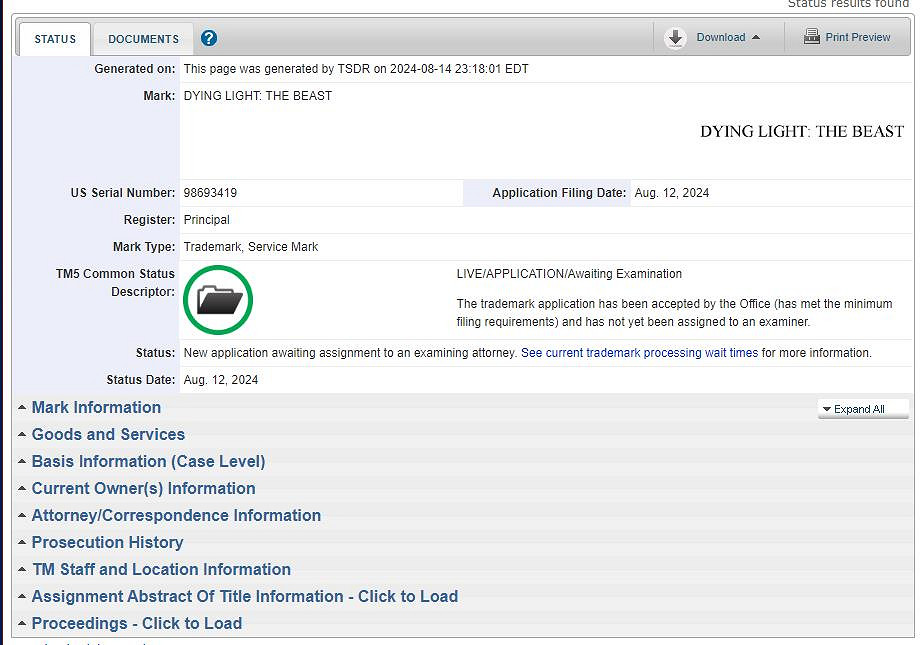The width and height of the screenshot is (921, 645).
Task: Click the download arrow icon
Action: click(676, 38)
